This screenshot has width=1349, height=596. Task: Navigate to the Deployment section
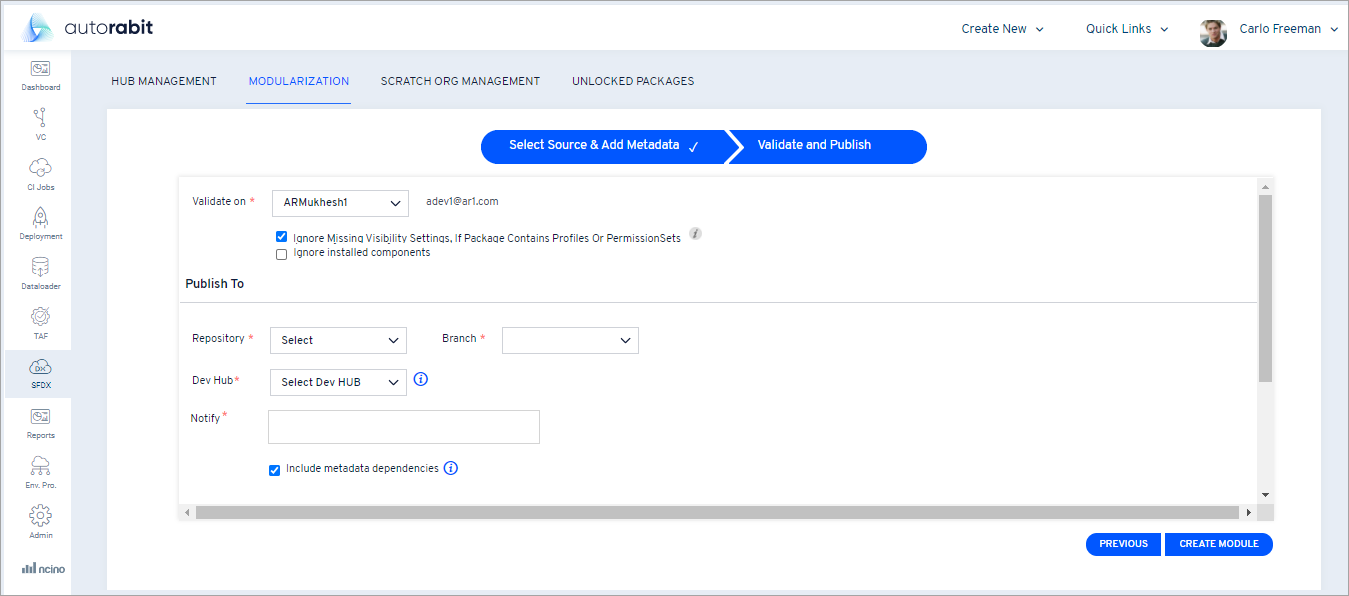point(40,221)
